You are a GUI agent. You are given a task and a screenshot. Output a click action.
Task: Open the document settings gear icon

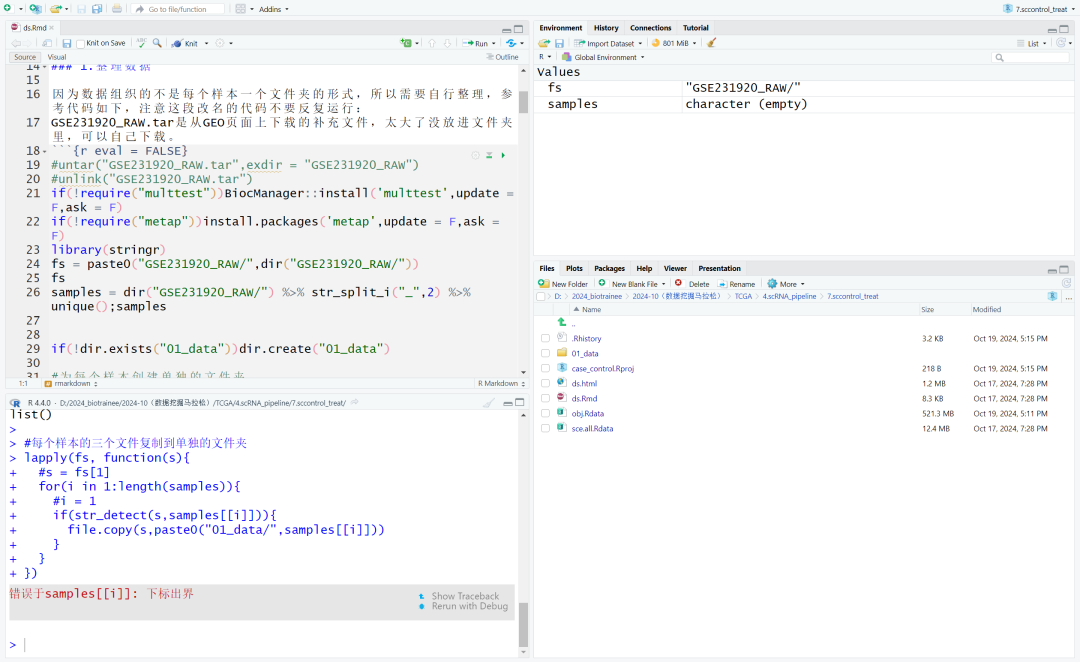tap(220, 43)
